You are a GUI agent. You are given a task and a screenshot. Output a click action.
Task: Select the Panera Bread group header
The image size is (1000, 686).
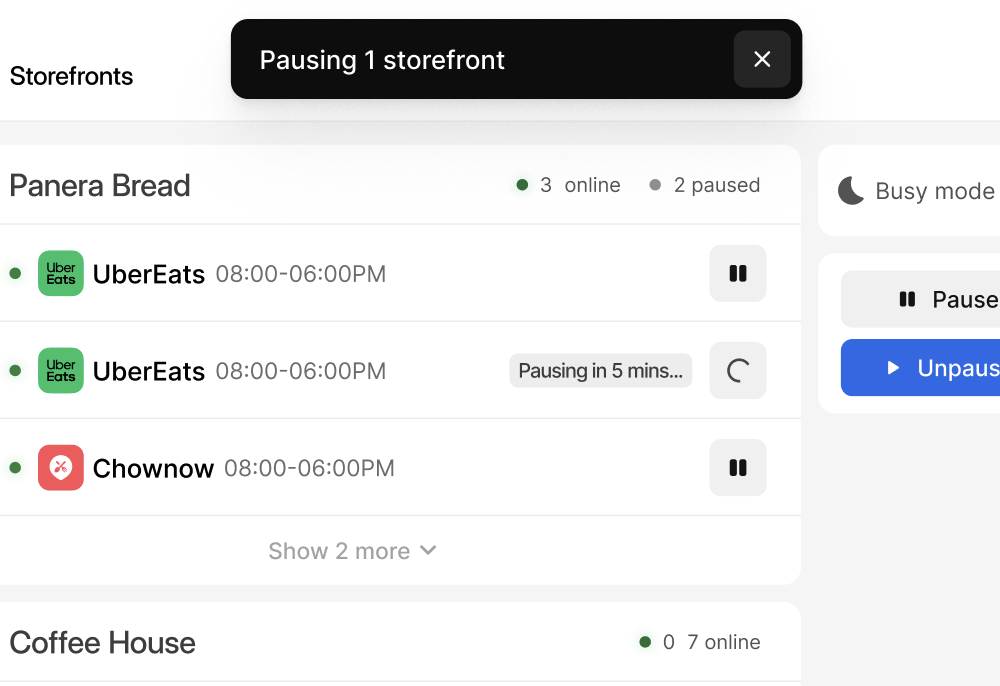[99, 186]
